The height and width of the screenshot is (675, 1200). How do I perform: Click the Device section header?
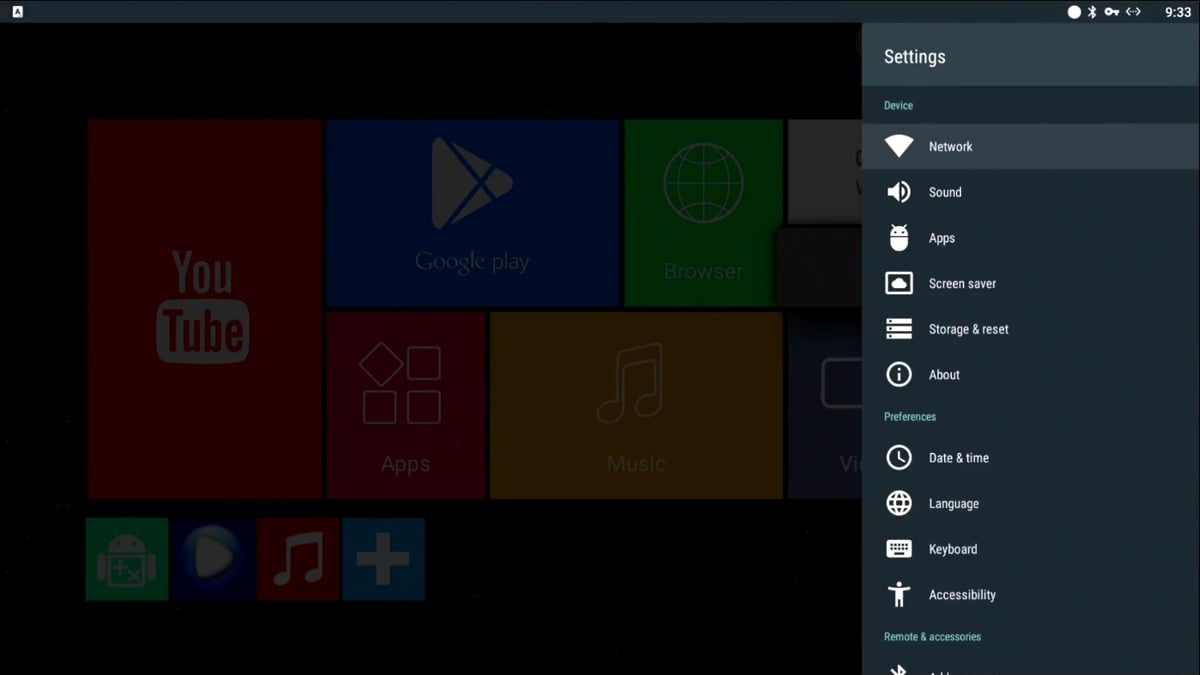click(898, 105)
